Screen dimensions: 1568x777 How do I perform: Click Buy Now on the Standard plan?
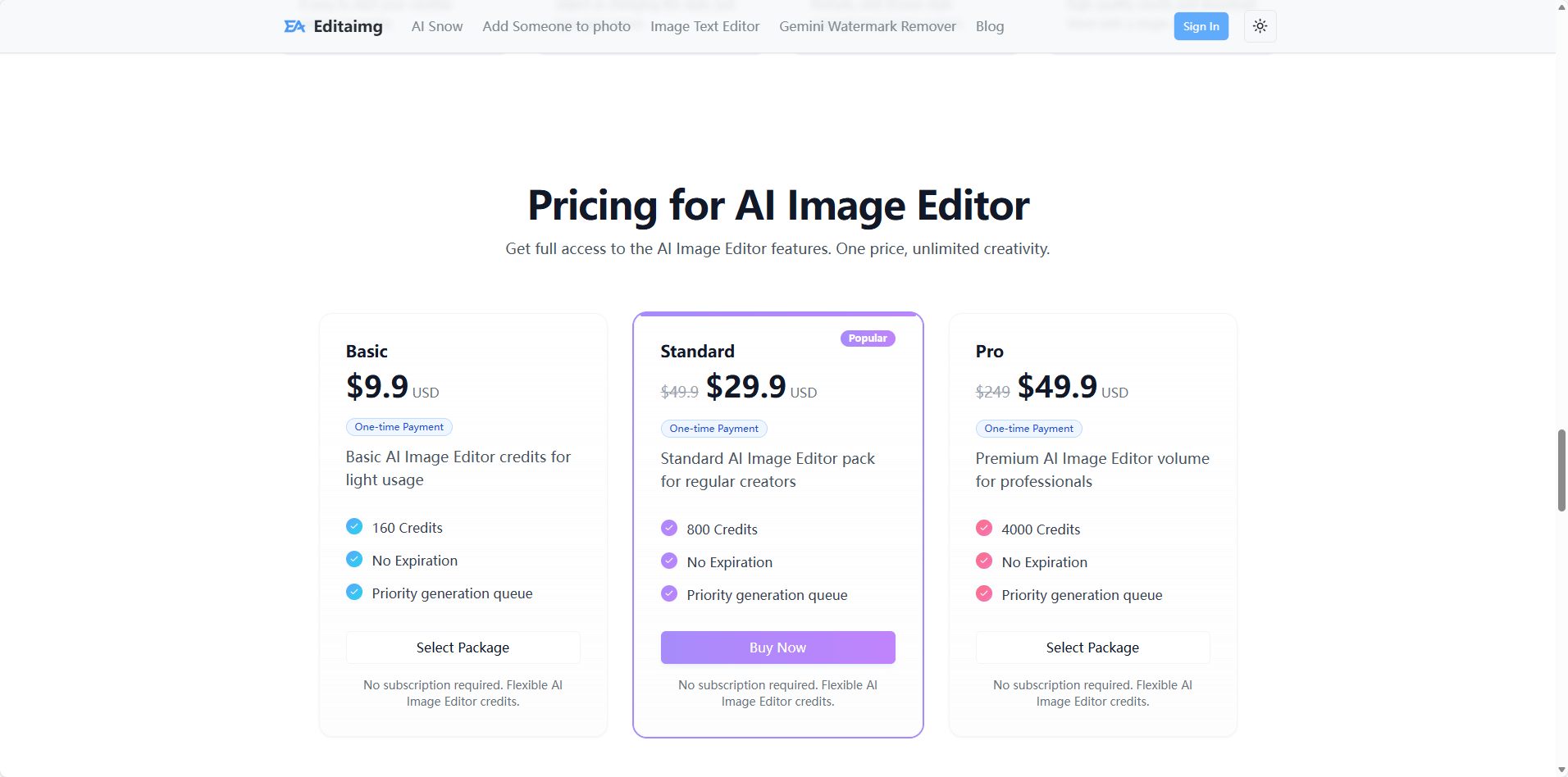pyautogui.click(x=777, y=647)
